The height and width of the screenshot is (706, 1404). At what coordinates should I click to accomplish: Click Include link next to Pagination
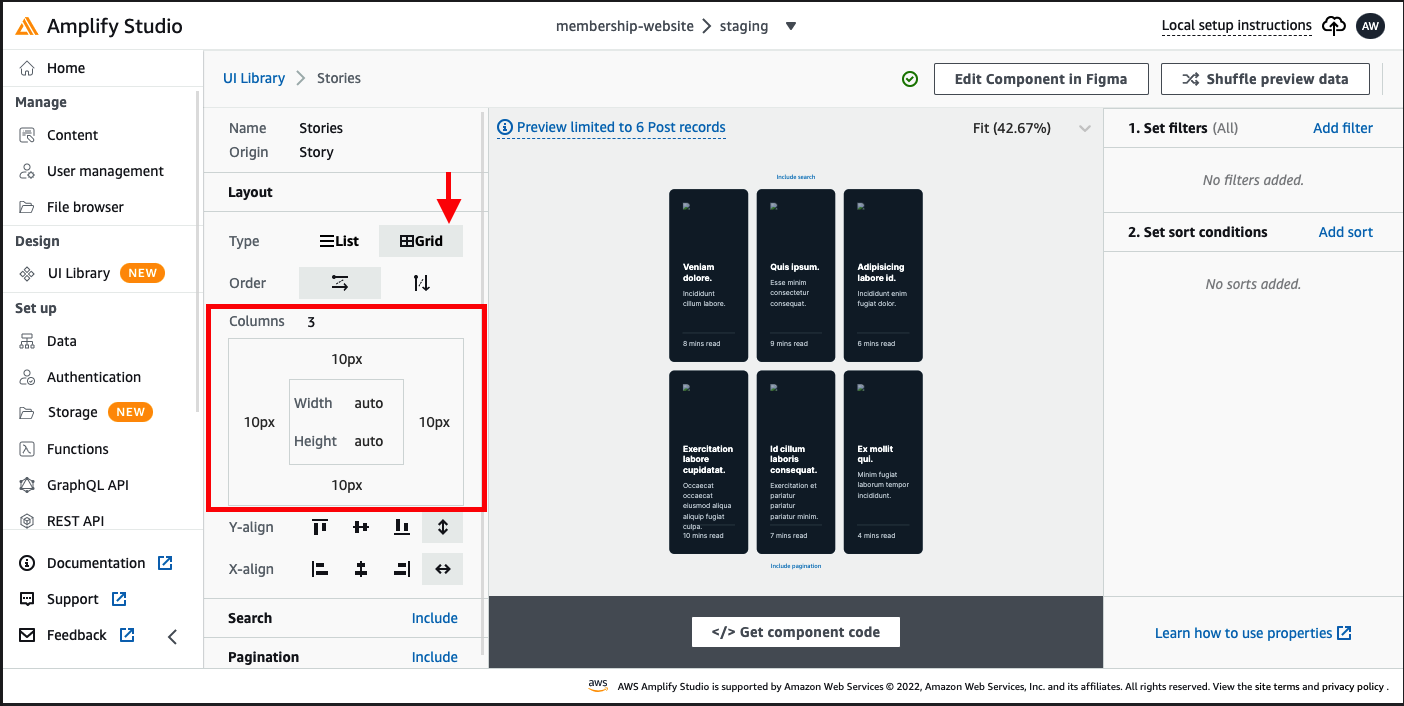(434, 657)
